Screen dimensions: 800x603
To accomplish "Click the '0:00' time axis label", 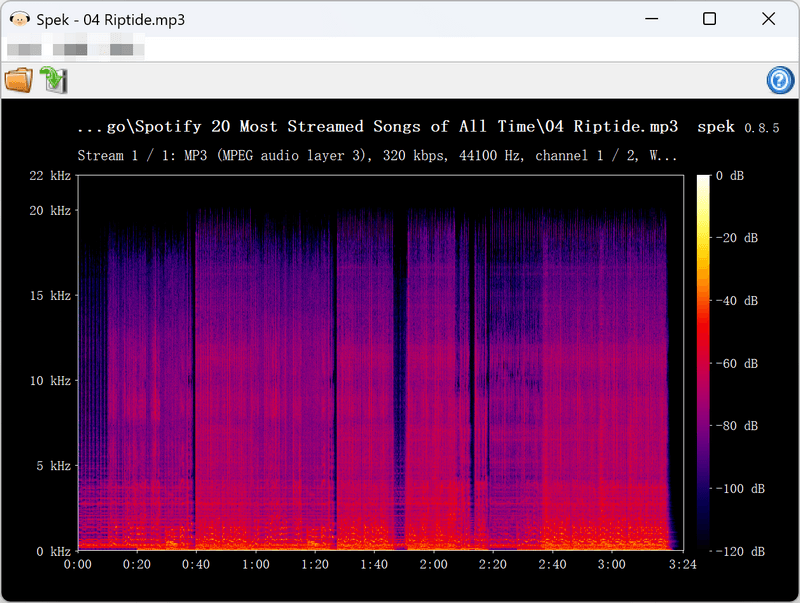I will click(78, 565).
